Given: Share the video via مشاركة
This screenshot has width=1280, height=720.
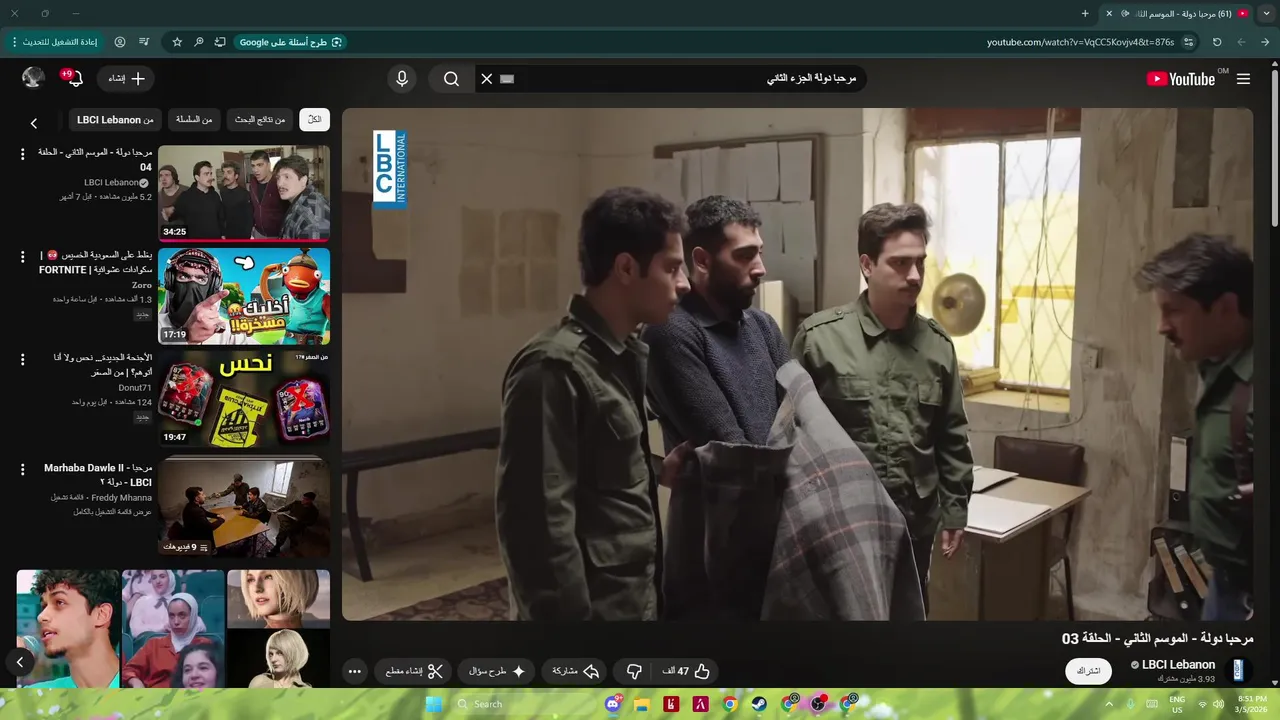Looking at the screenshot, I should pos(576,671).
